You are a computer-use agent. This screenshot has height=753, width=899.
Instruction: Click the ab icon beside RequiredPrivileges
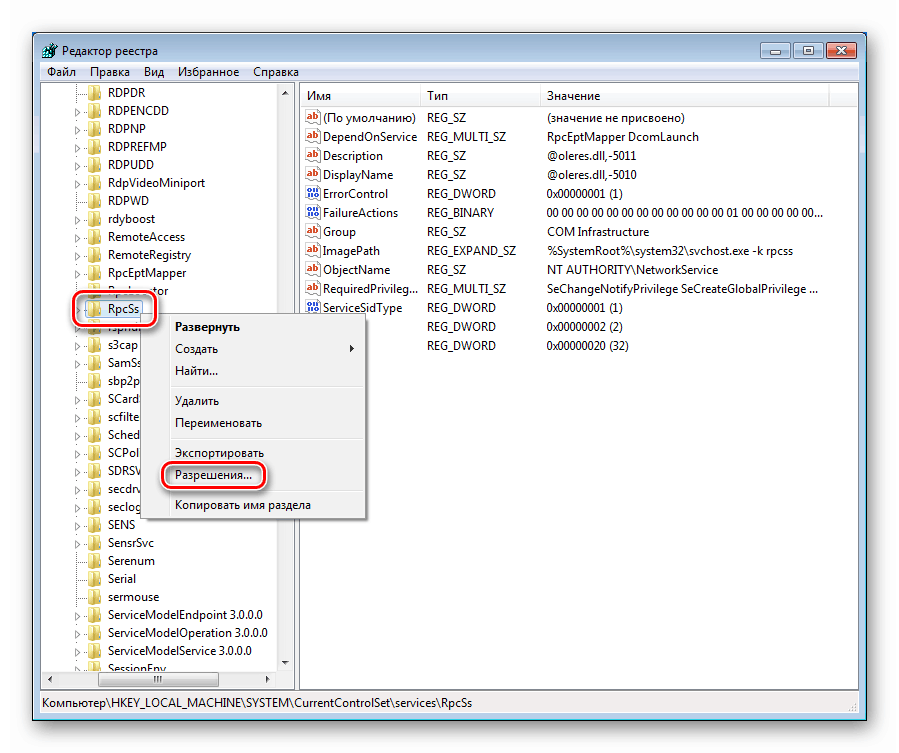click(312, 288)
